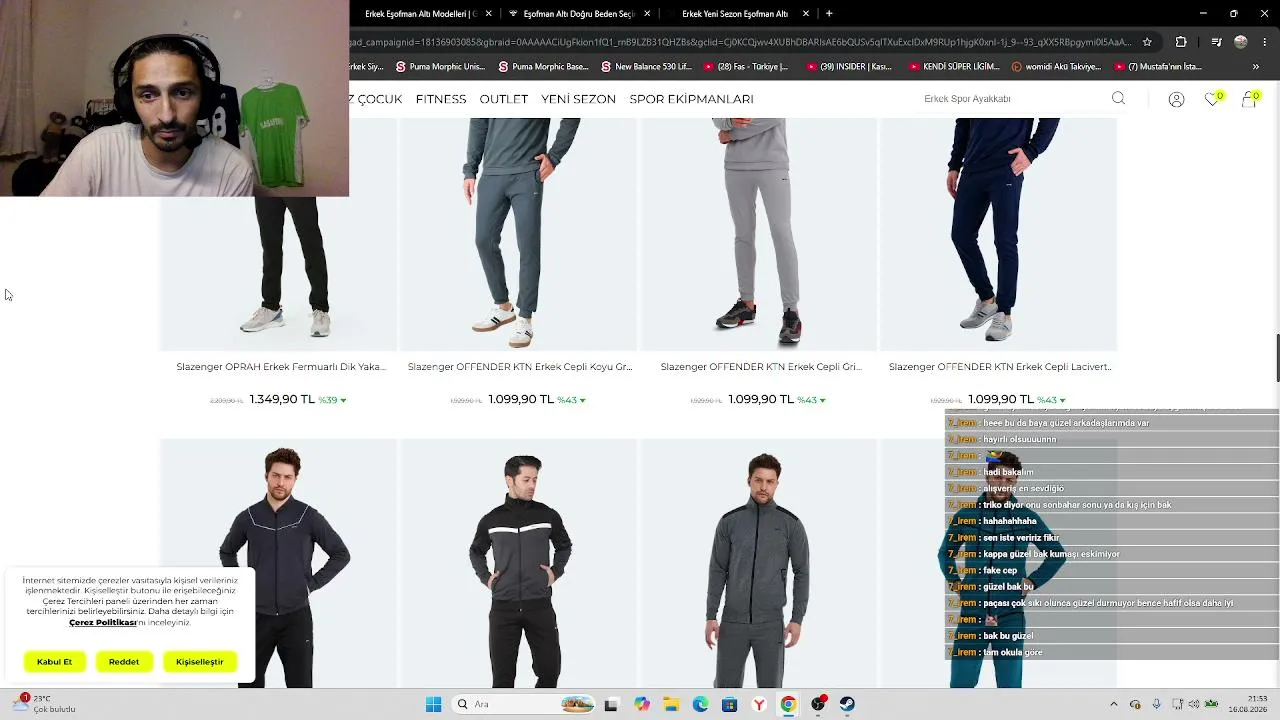Reject cookies with Reddet
This screenshot has height=720, width=1280.
pos(124,662)
